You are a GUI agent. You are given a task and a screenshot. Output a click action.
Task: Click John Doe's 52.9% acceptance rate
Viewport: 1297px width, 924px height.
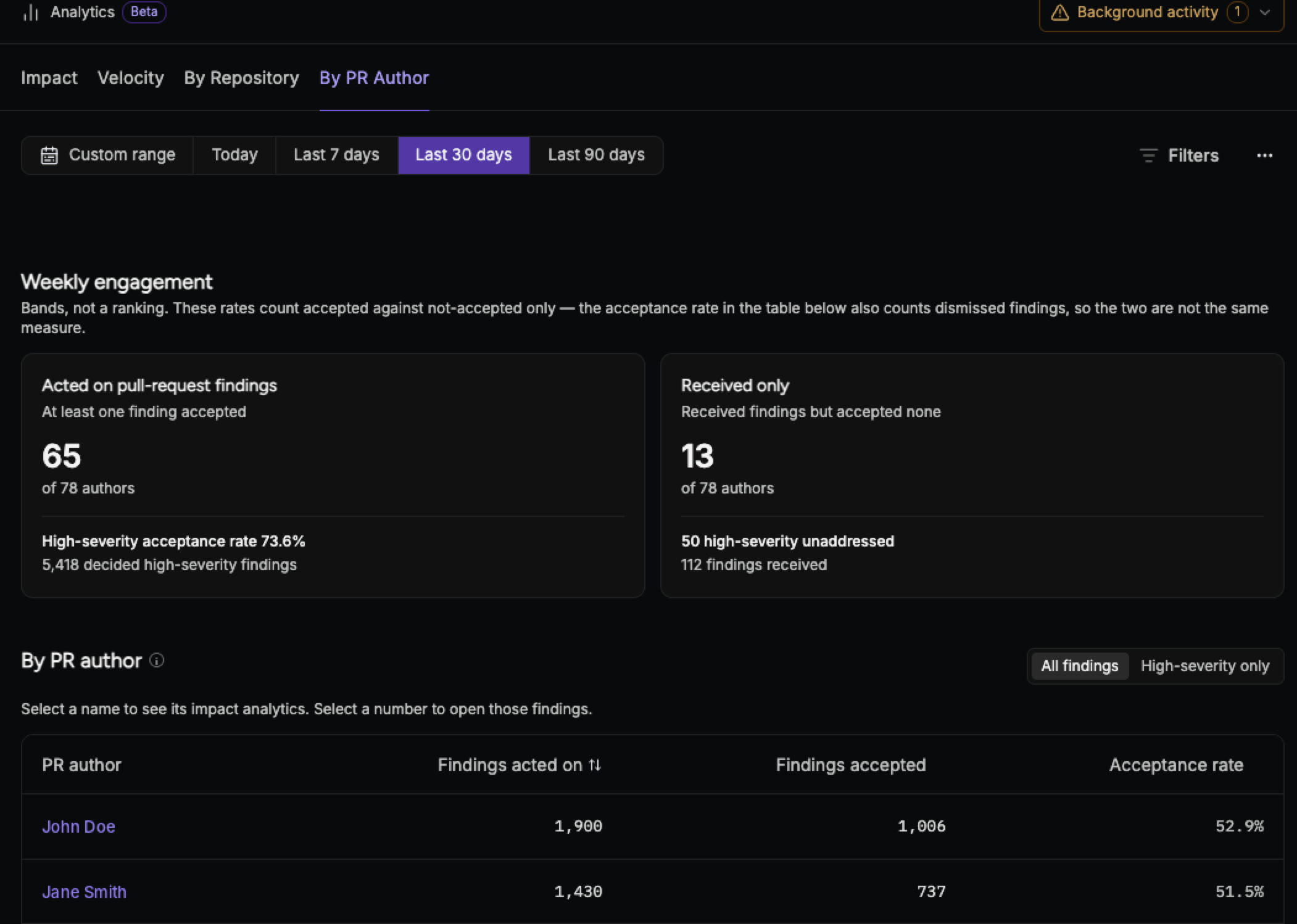click(x=1239, y=827)
